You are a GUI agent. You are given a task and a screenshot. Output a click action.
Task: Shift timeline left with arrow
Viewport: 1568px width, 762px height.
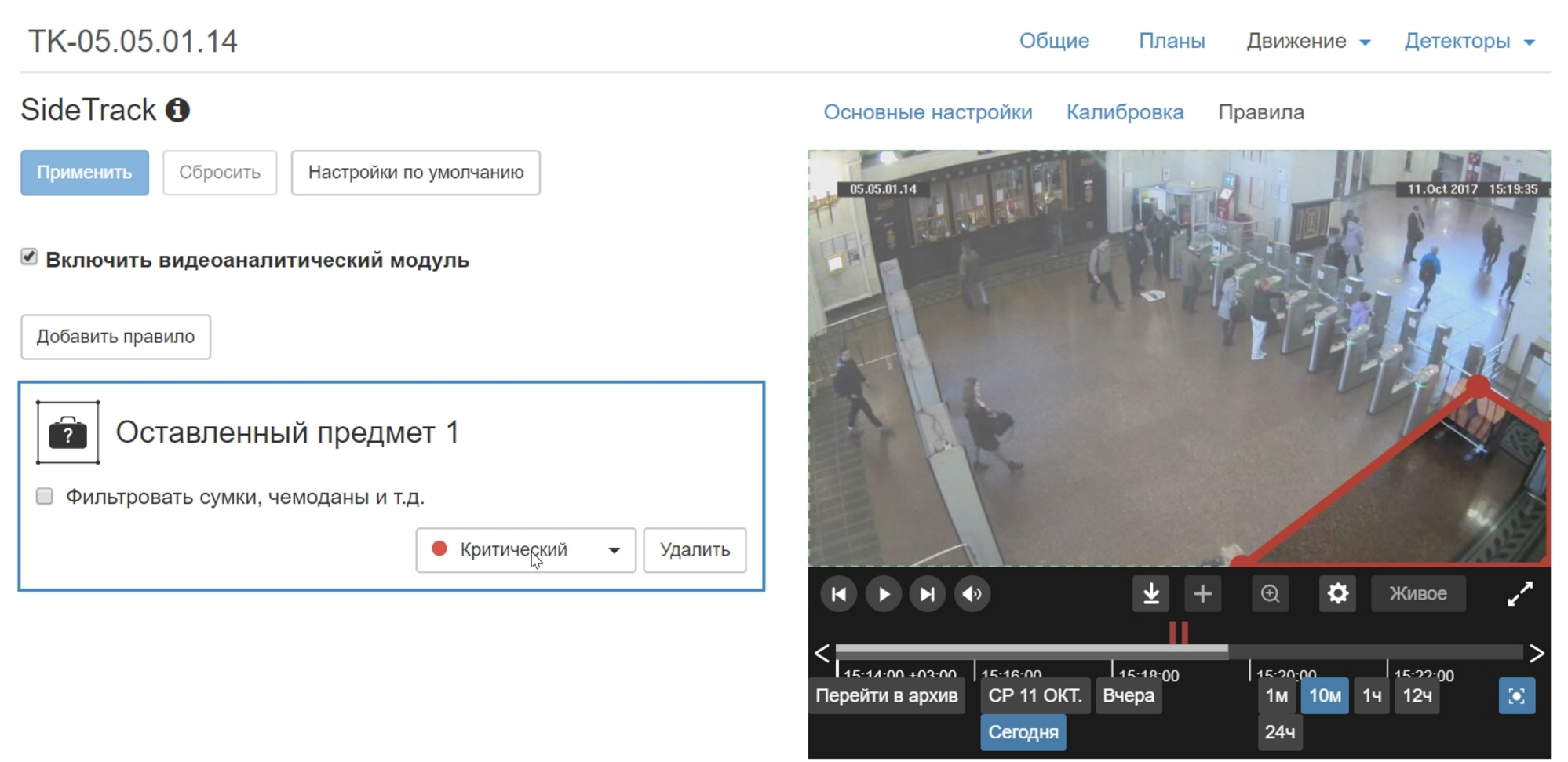pyautogui.click(x=822, y=653)
